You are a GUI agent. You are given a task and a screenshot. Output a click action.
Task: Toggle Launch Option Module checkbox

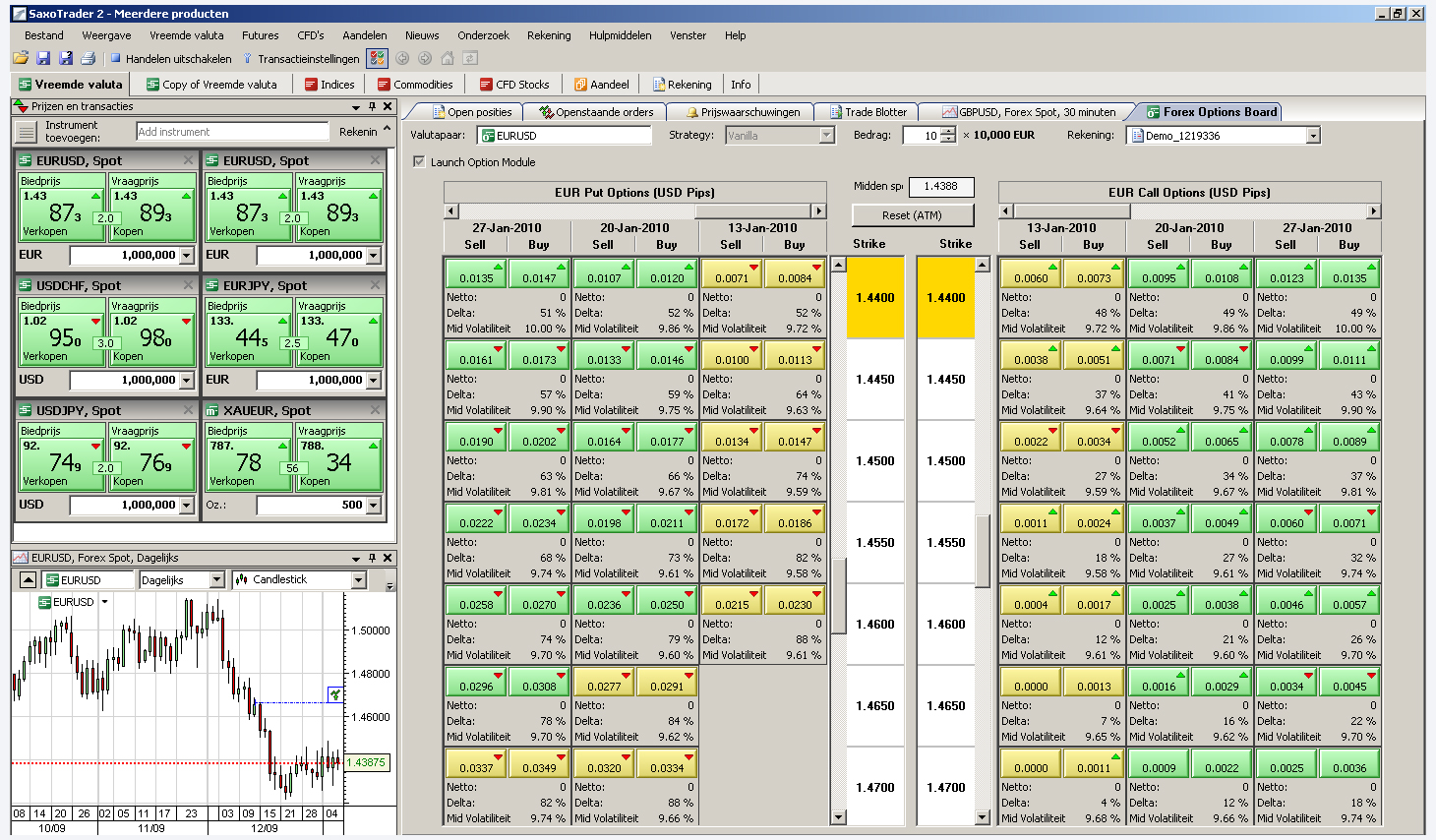pos(419,161)
